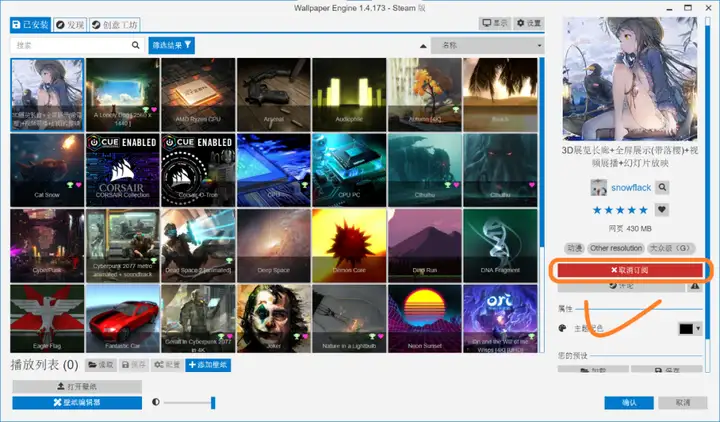Choose the CPU PC wallpaper
This screenshot has height=422, width=720.
[349, 170]
